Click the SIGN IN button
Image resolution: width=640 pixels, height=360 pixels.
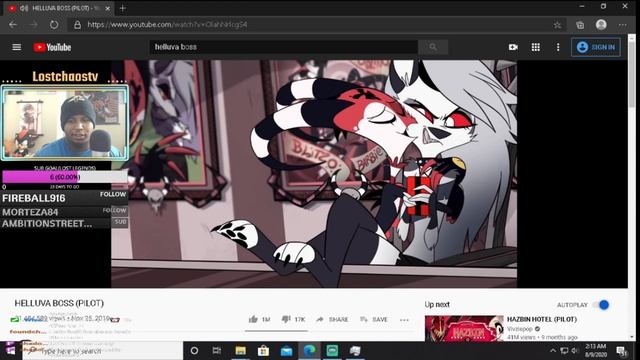pyautogui.click(x=596, y=47)
